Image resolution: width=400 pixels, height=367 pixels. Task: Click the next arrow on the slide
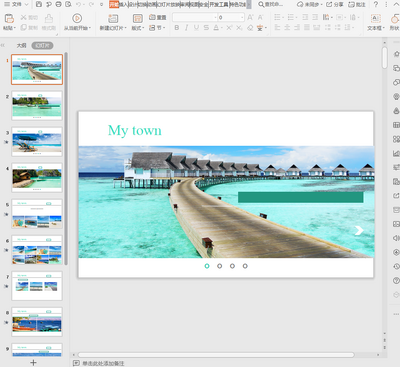pyautogui.click(x=359, y=230)
